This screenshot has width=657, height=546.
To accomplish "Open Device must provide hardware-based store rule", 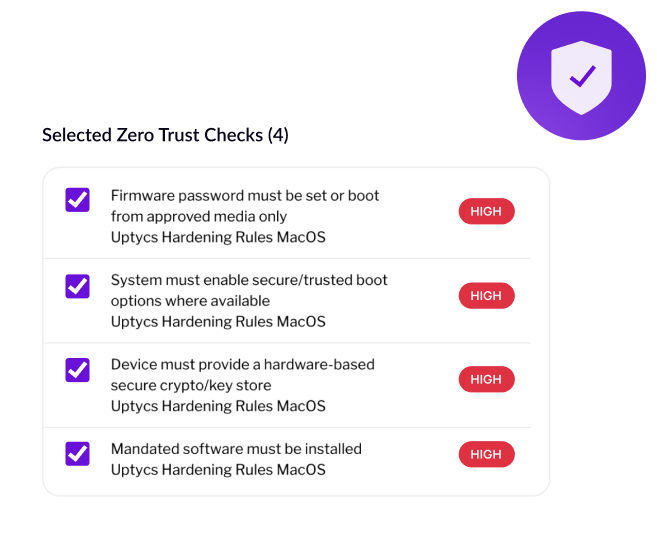I will [x=243, y=375].
